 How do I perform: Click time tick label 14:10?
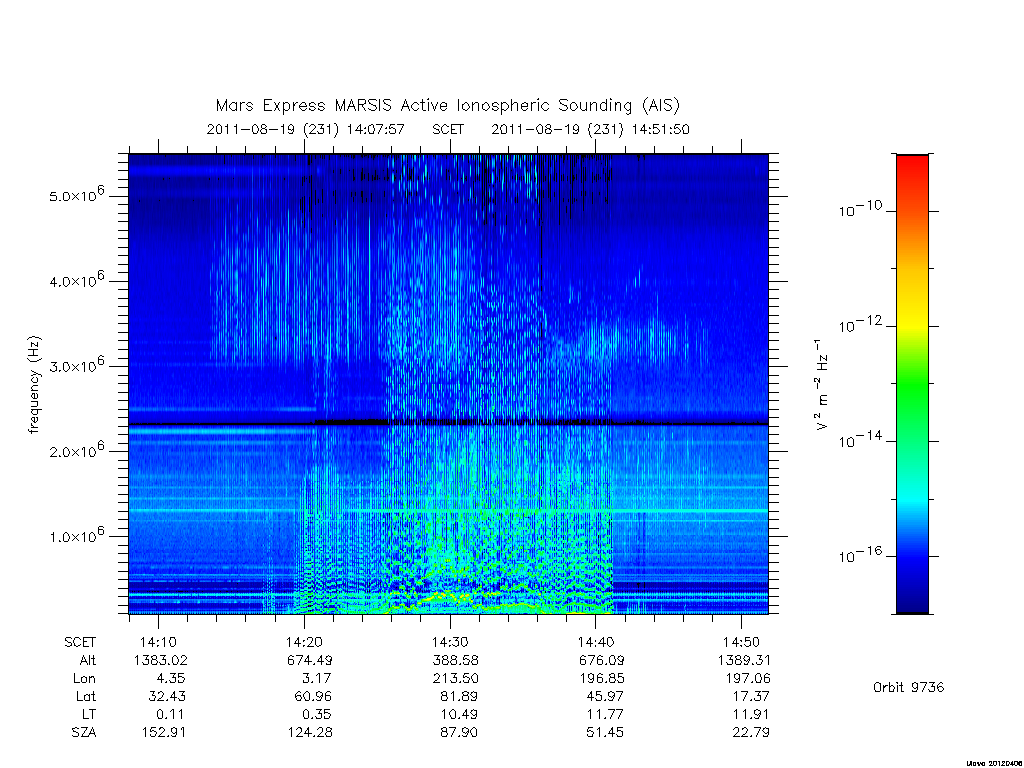[158, 643]
